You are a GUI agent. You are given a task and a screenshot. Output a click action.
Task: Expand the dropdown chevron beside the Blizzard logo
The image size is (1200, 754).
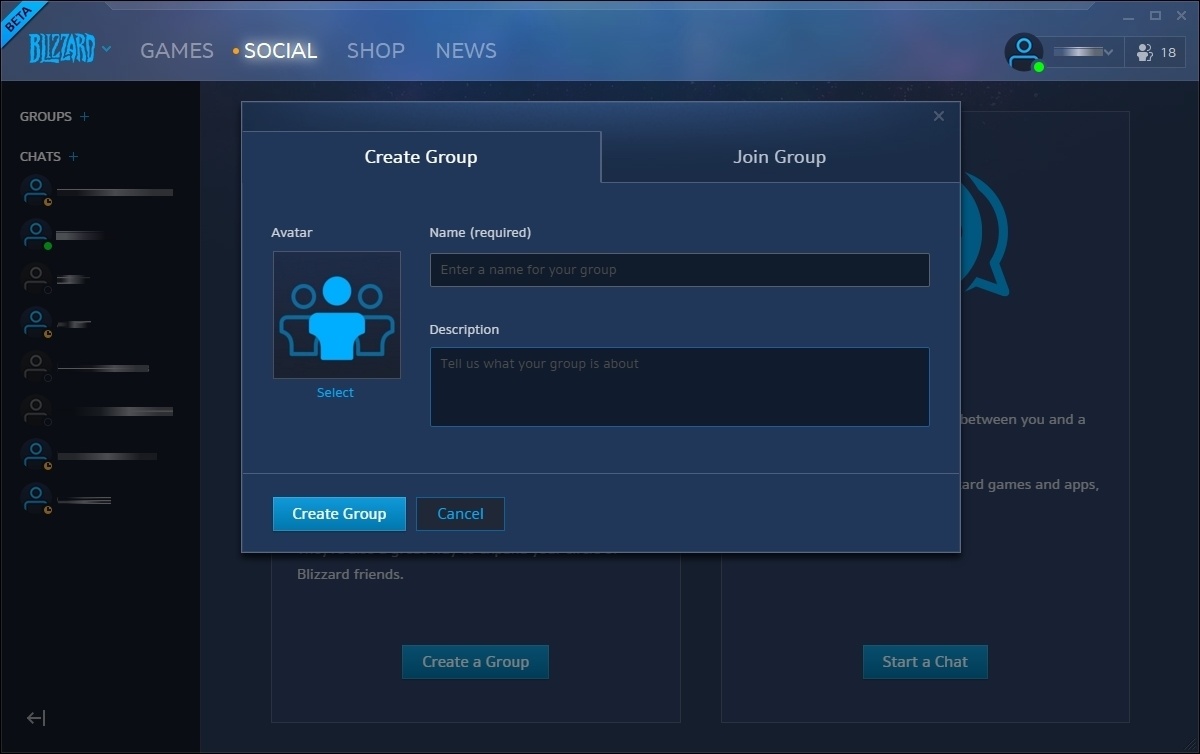105,49
